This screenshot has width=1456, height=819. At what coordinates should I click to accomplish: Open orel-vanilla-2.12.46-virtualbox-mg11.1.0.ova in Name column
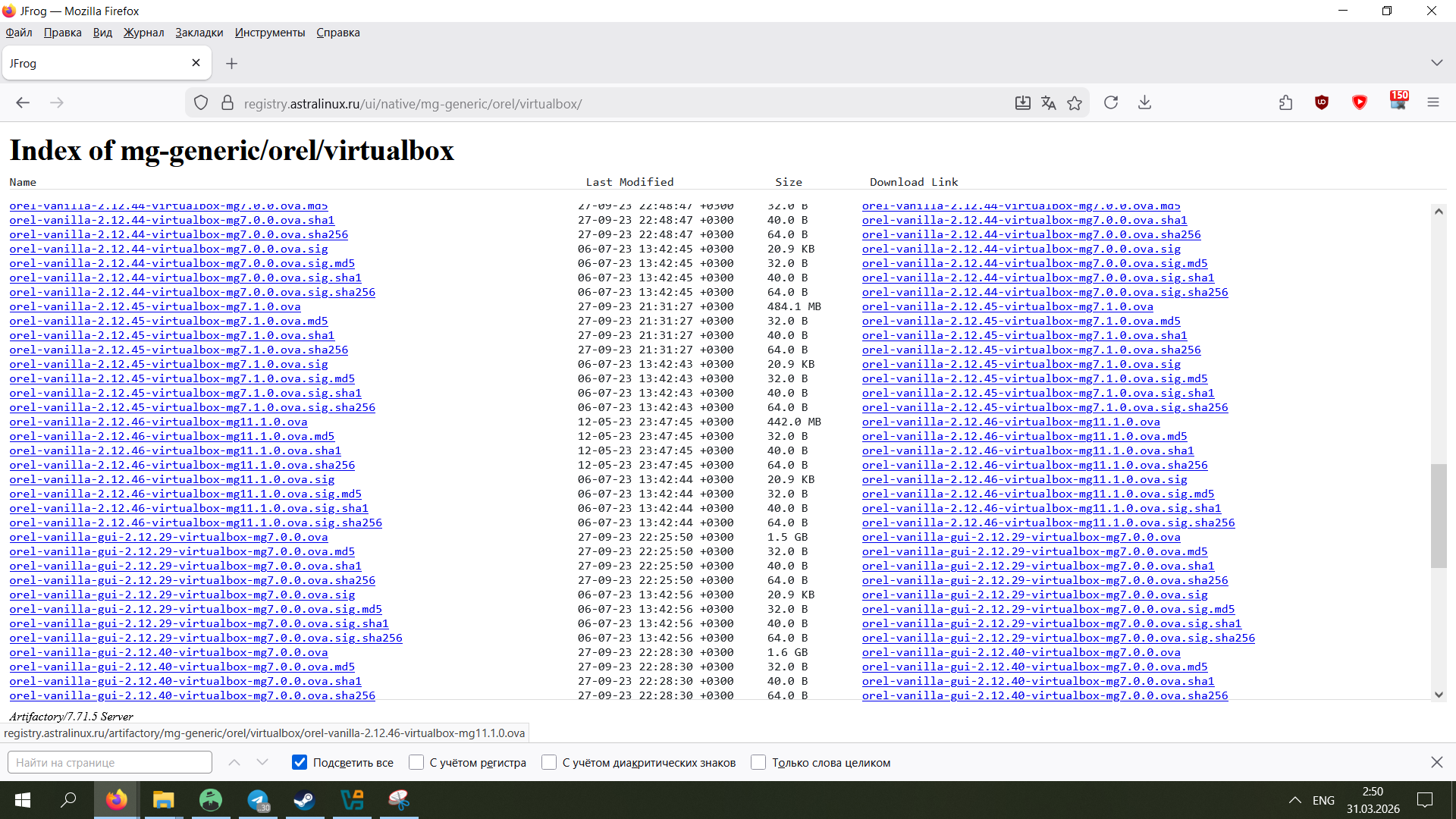158,422
